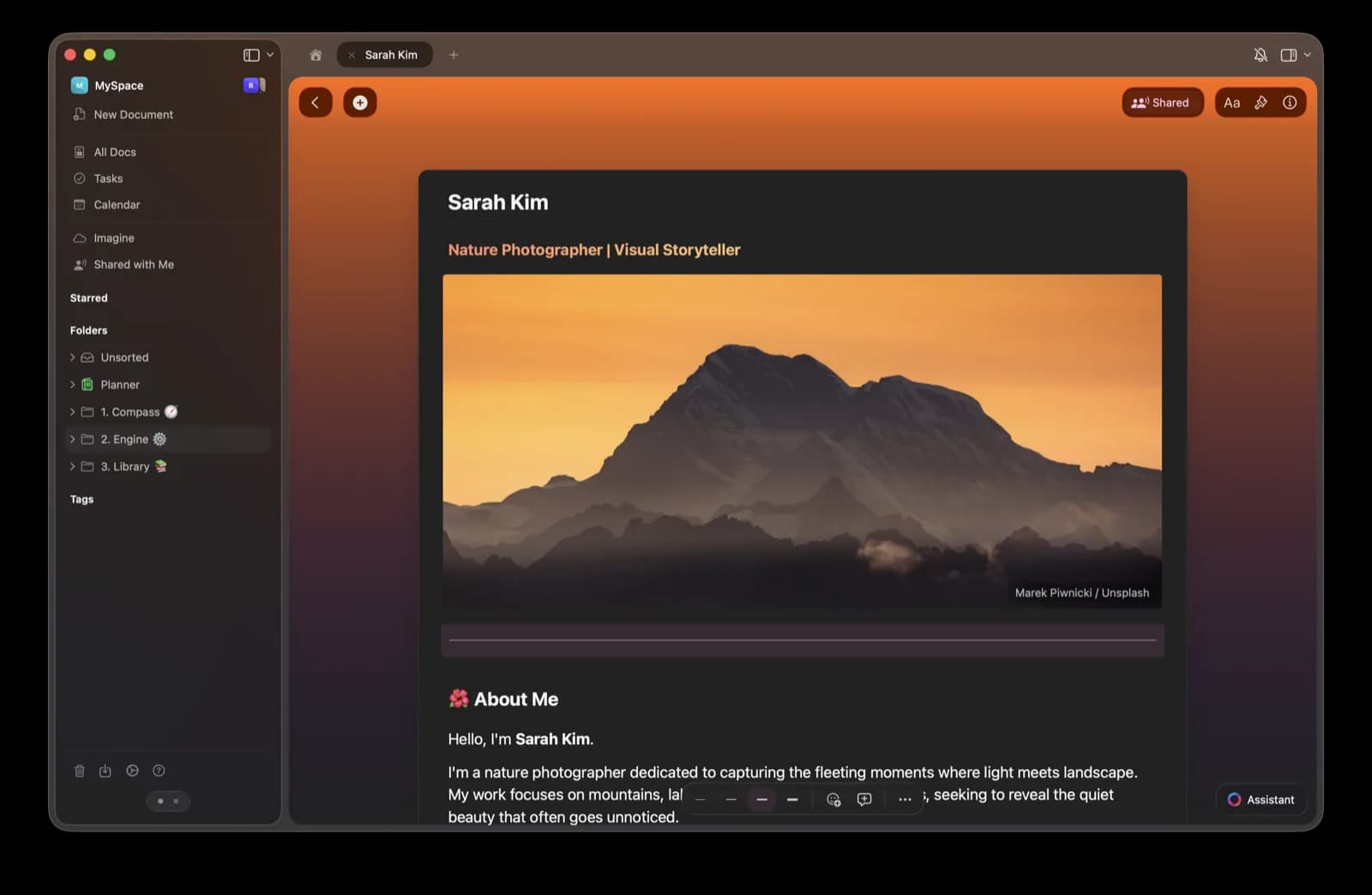
Task: Click the help question mark icon
Action: pyautogui.click(x=159, y=770)
